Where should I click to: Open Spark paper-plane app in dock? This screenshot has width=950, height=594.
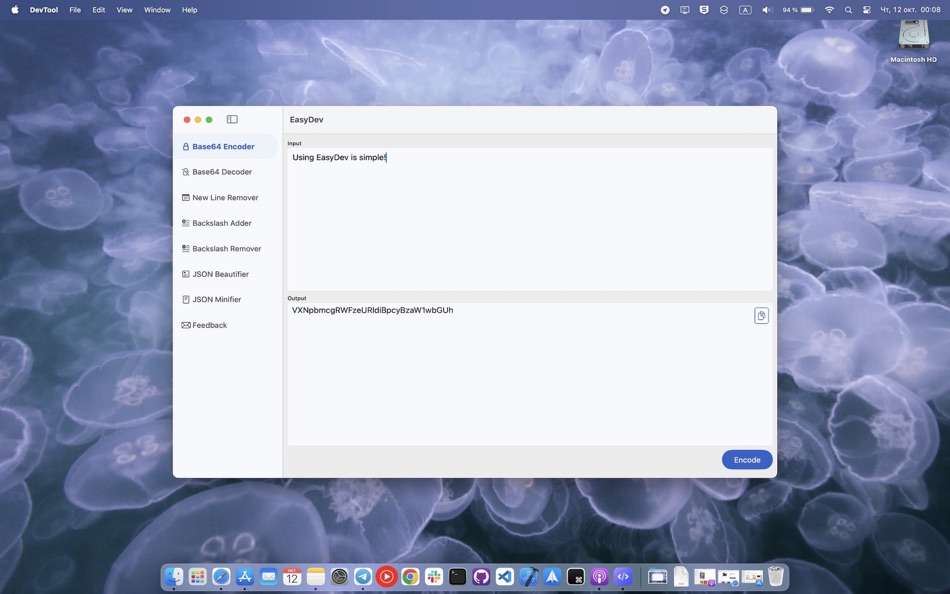(552, 576)
